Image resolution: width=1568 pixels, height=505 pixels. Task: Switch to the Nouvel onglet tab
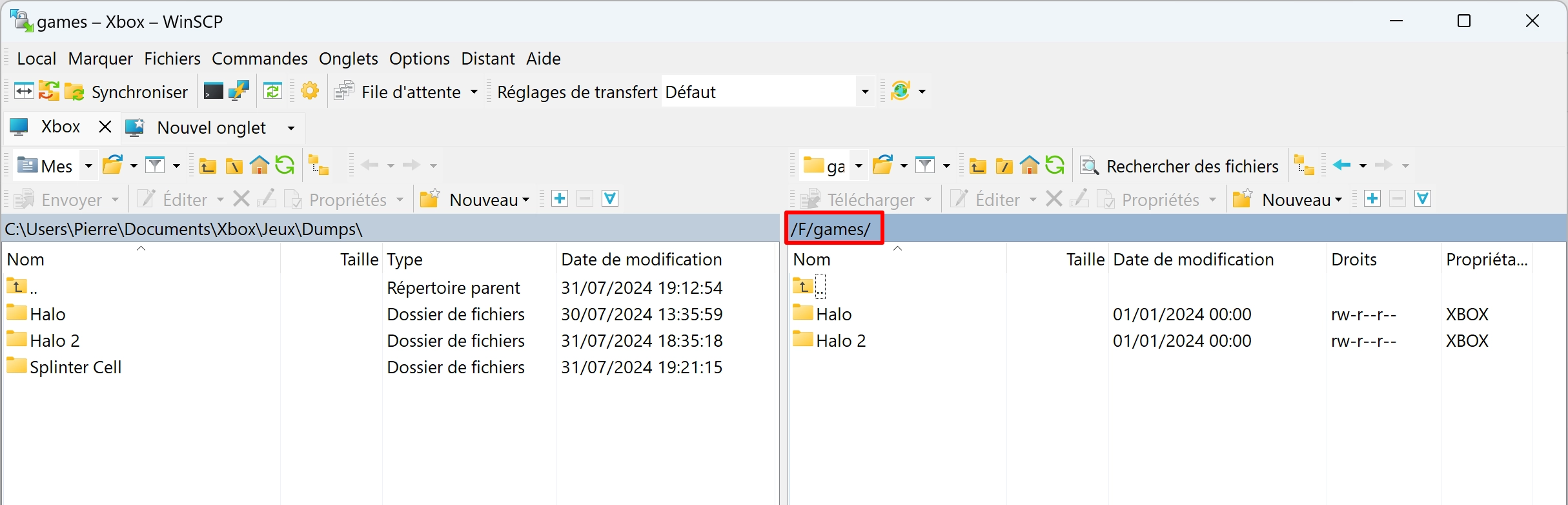coord(211,128)
